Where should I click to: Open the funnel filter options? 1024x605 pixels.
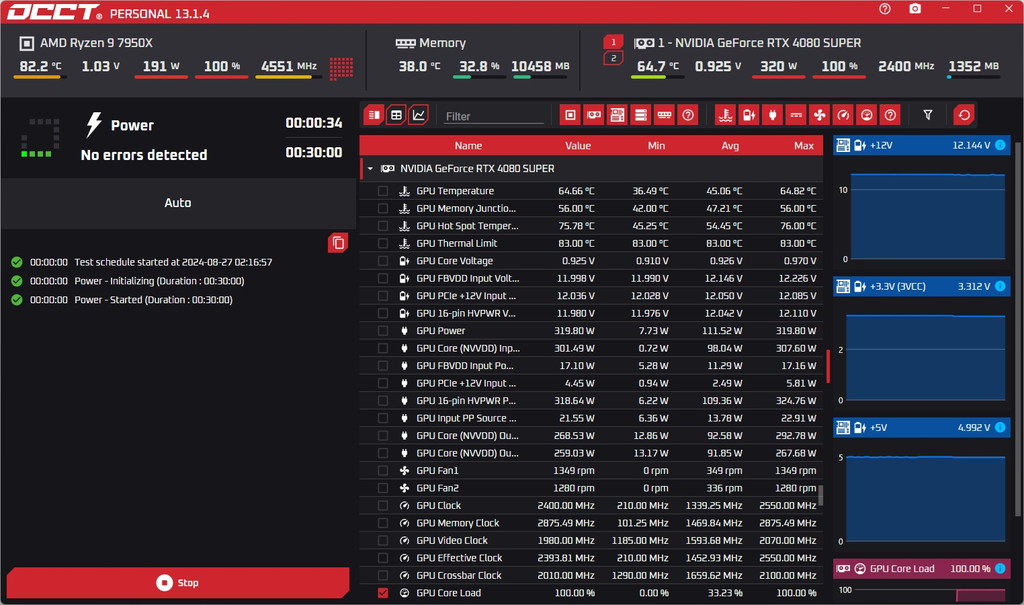pyautogui.click(x=927, y=116)
